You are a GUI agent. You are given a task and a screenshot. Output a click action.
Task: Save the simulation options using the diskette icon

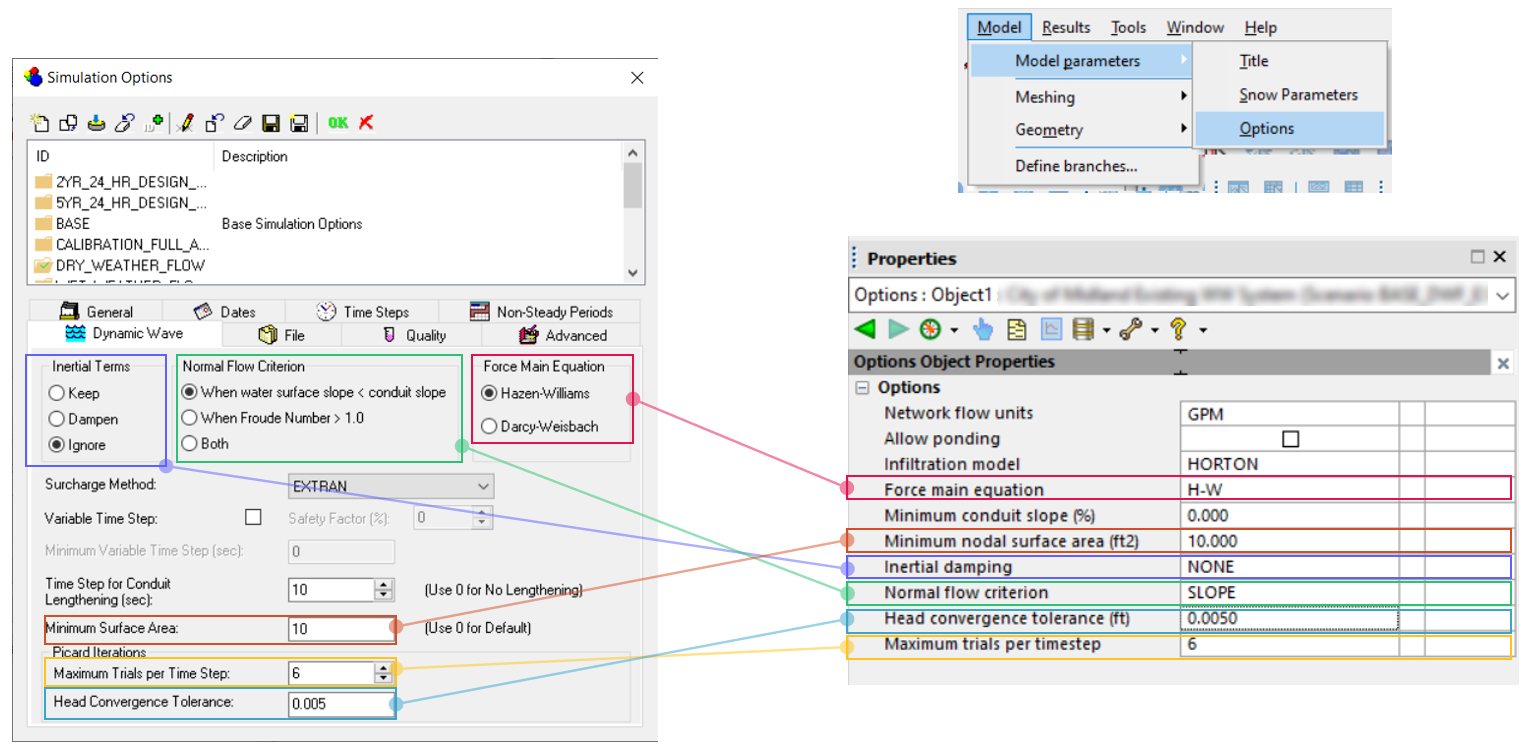coord(270,122)
